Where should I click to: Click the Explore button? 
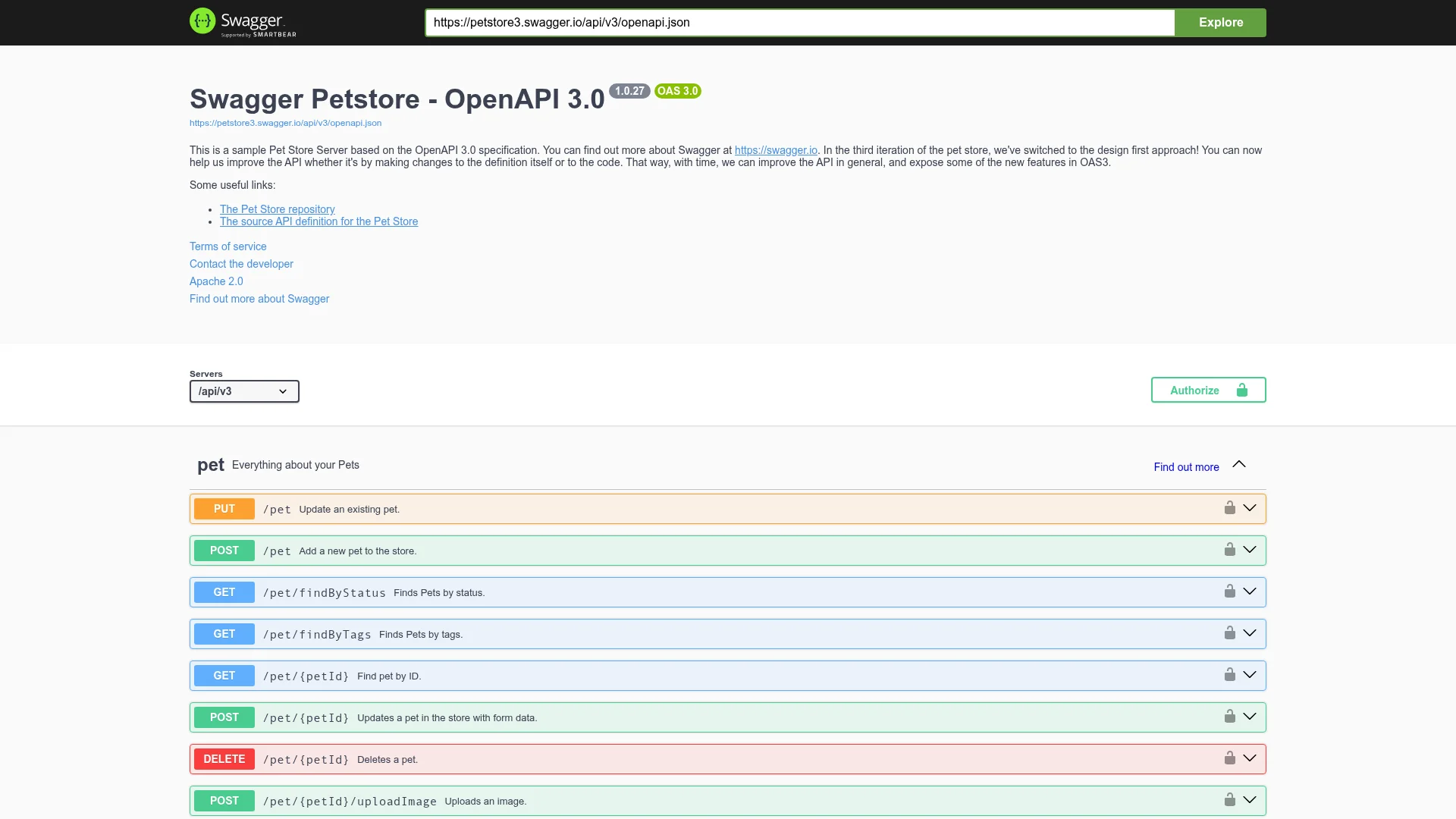tap(1221, 22)
